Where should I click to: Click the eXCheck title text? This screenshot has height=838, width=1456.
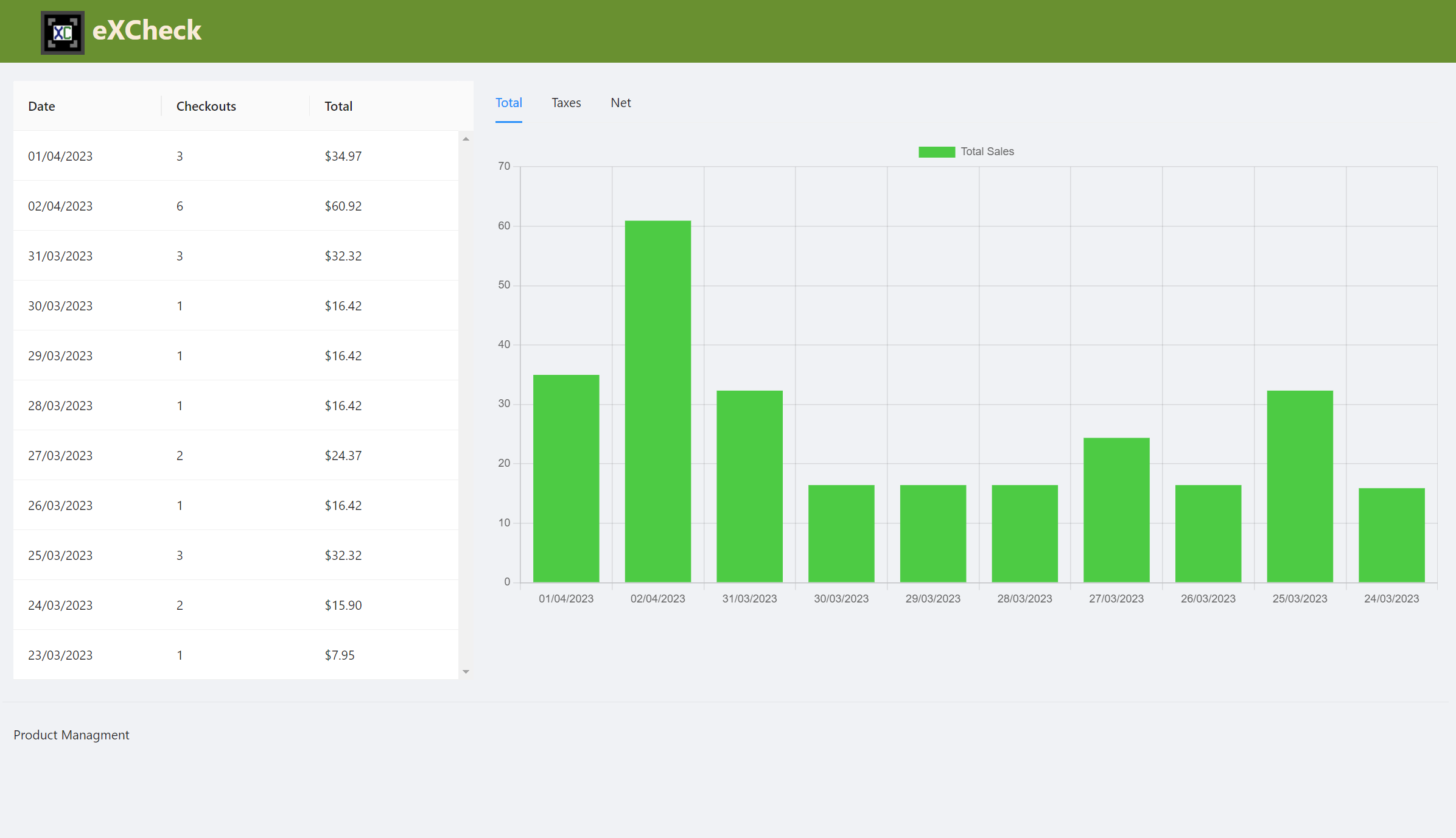pos(147,30)
